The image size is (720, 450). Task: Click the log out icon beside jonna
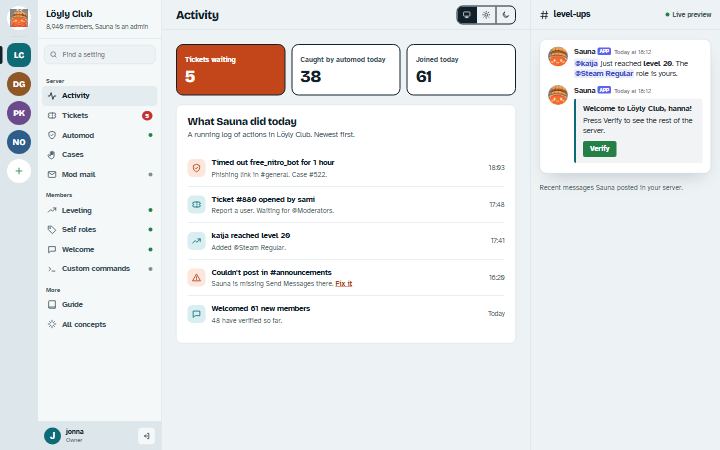tap(146, 436)
